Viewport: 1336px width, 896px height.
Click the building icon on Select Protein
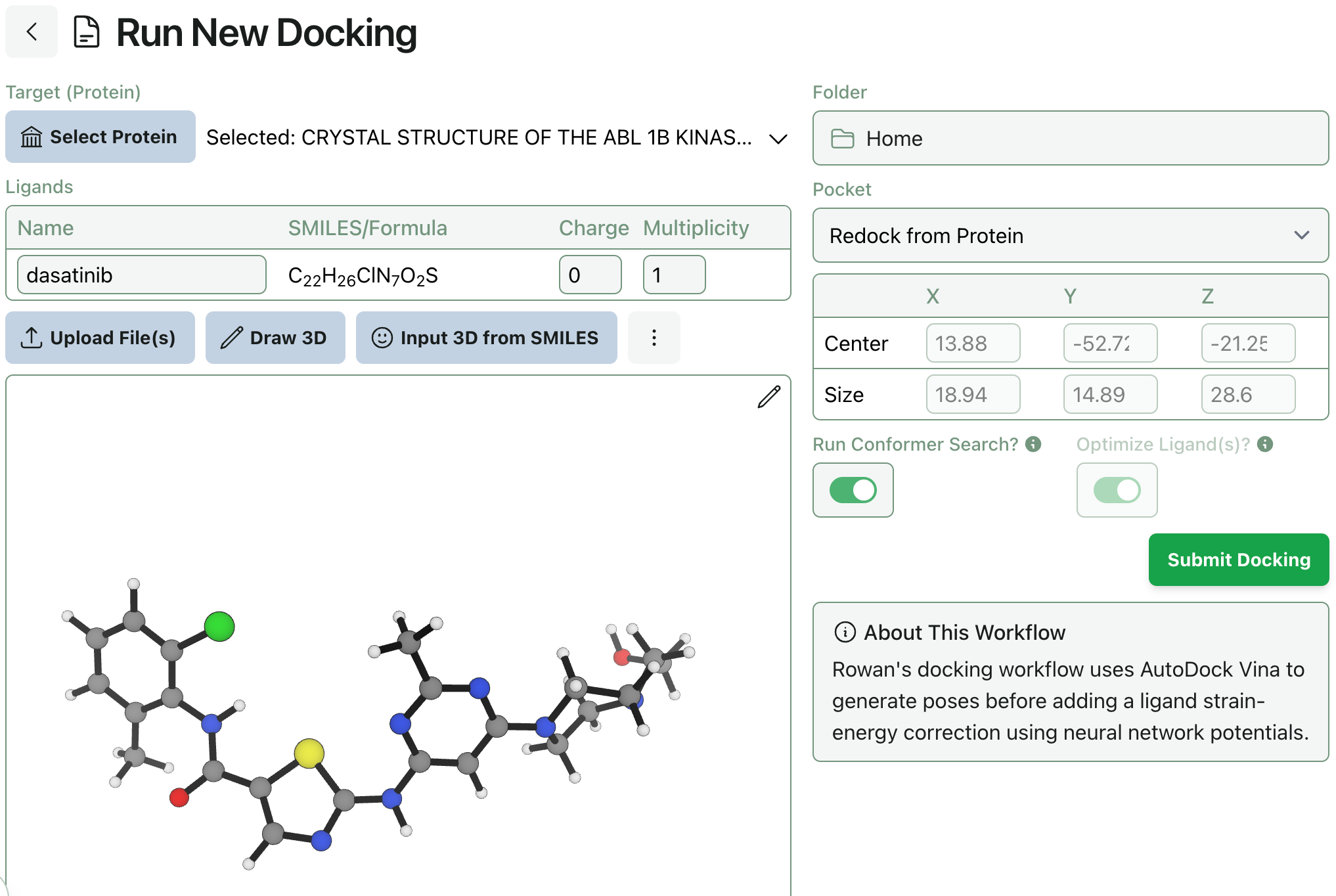[x=31, y=137]
